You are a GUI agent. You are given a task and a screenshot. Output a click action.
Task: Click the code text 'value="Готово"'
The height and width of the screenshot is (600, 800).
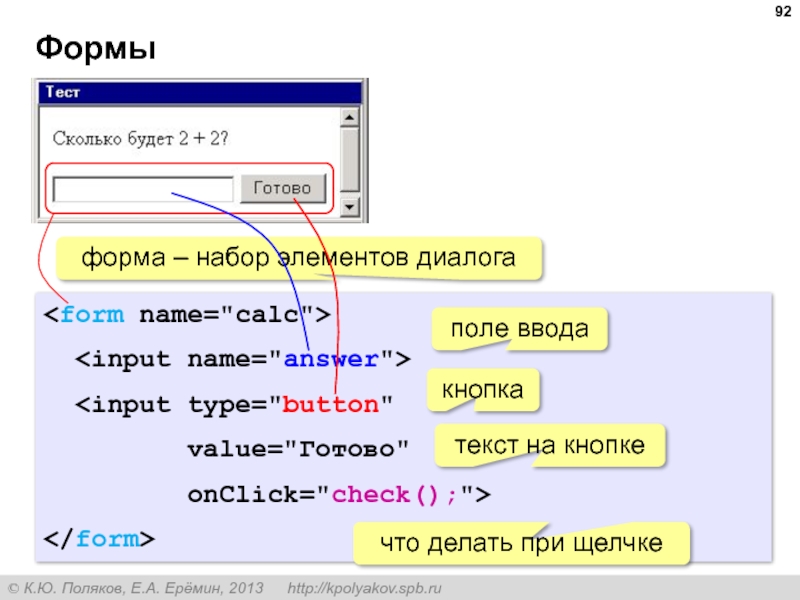(298, 449)
